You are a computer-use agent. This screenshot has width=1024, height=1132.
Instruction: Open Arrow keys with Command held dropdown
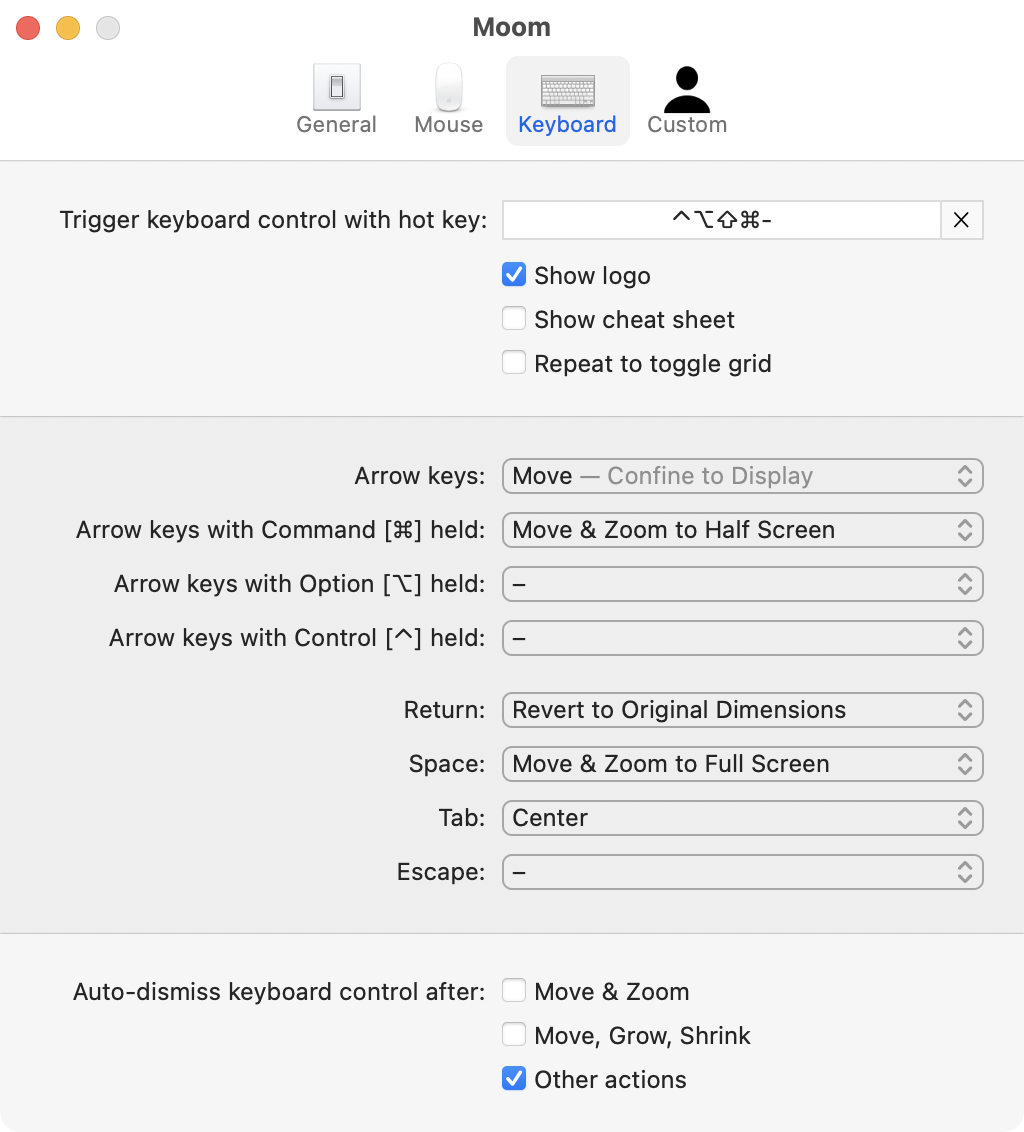742,530
